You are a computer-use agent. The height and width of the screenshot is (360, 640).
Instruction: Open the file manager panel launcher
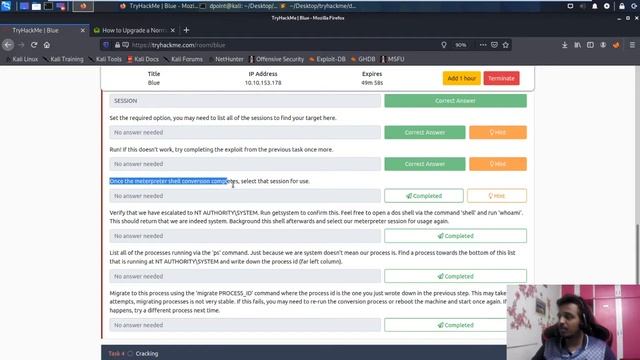coord(36,6)
